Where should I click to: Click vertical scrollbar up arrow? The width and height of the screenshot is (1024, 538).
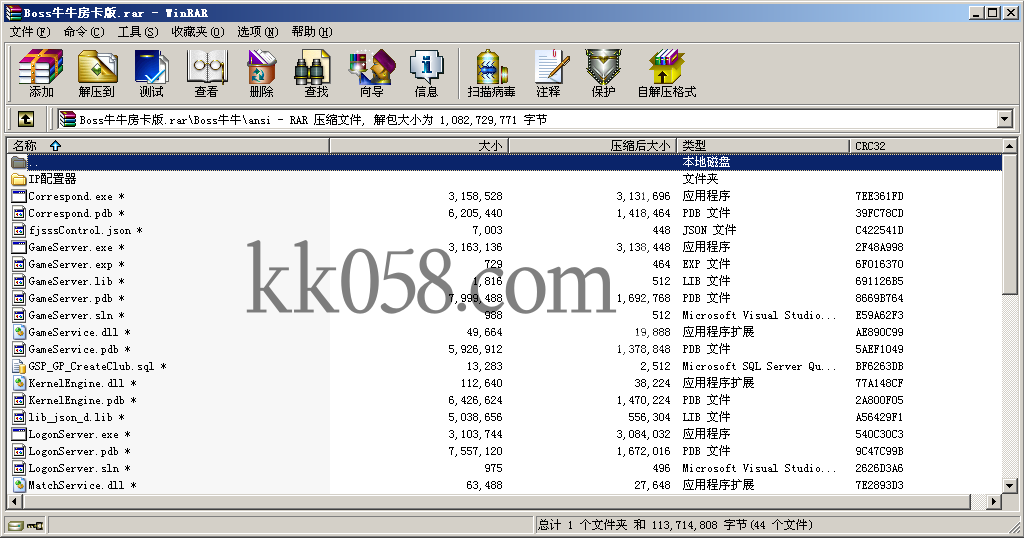[1009, 146]
